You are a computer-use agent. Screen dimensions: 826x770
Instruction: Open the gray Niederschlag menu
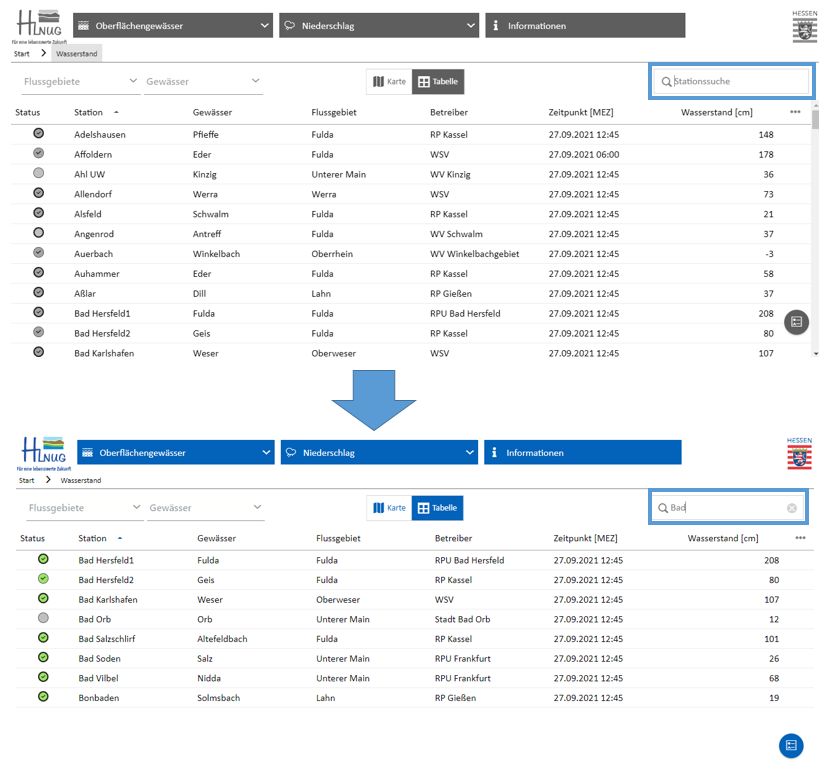(378, 26)
